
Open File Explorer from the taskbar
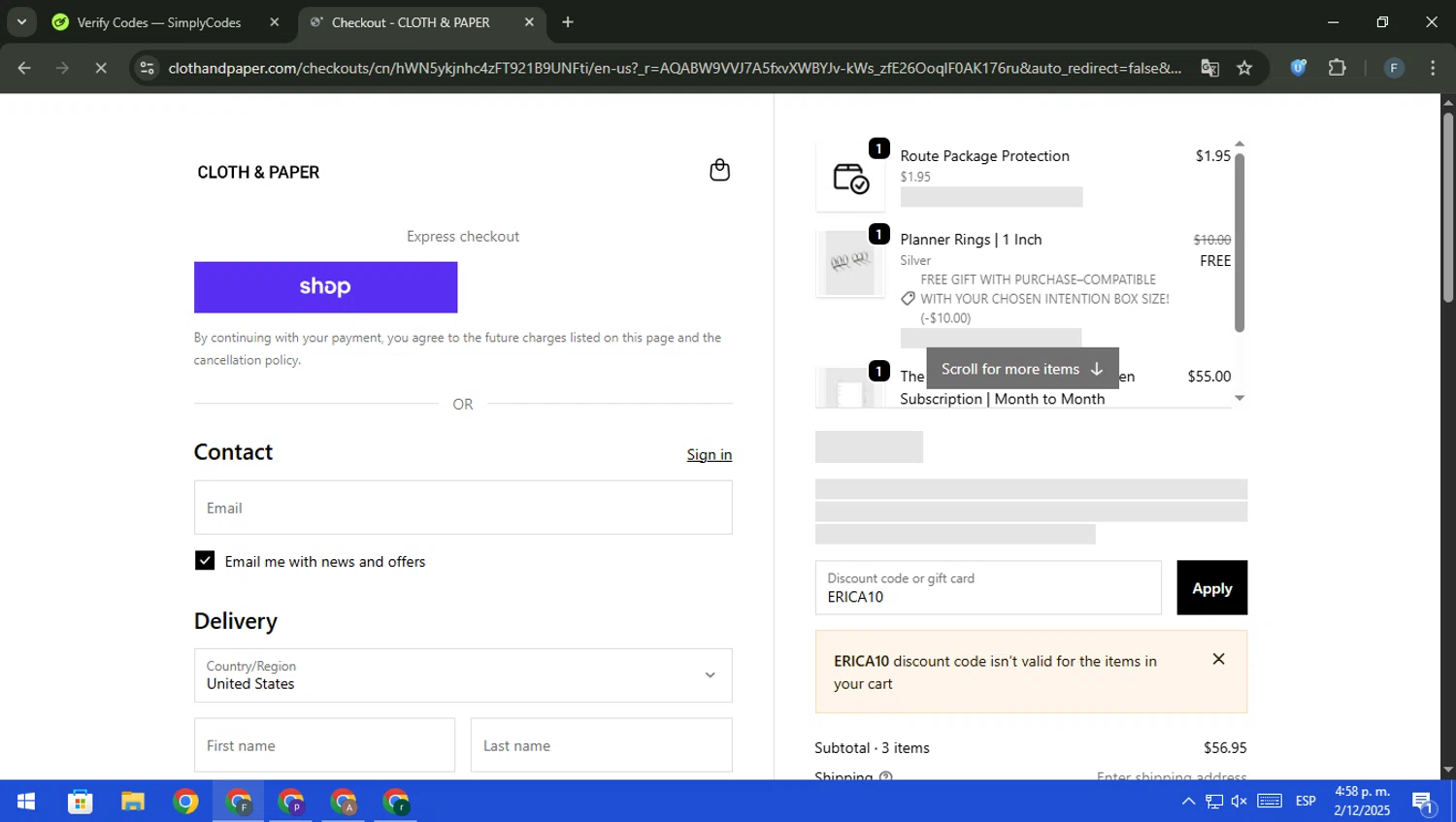point(132,802)
